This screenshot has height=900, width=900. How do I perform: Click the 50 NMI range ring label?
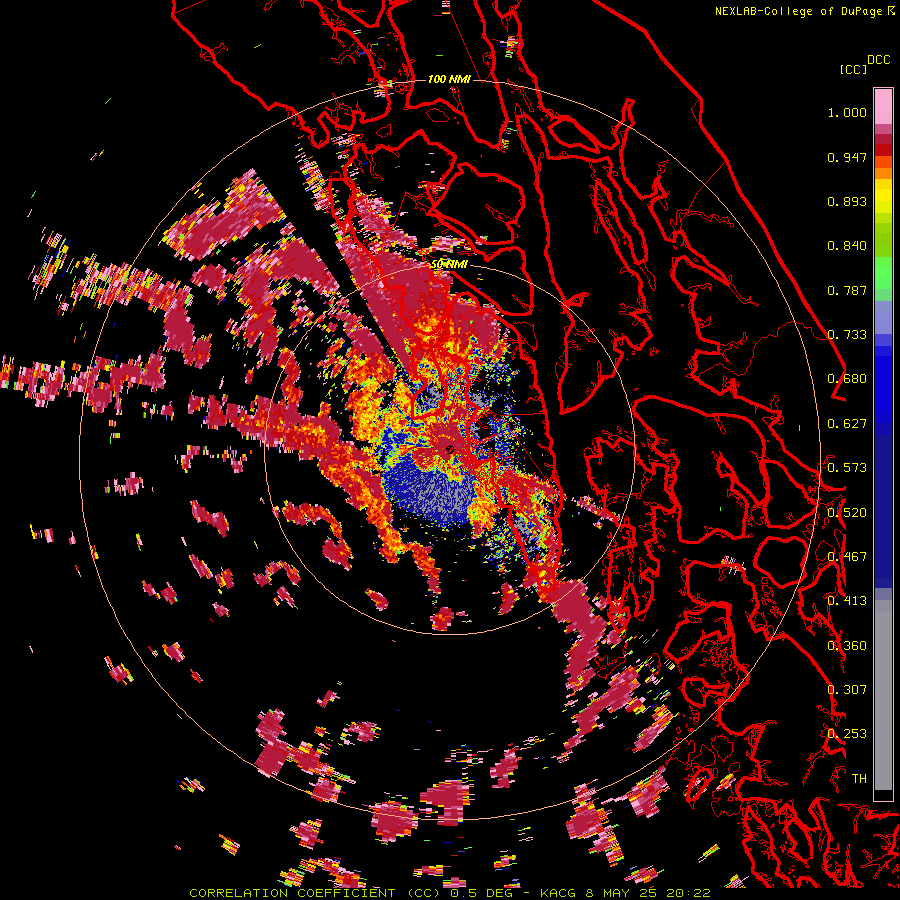pos(449,264)
